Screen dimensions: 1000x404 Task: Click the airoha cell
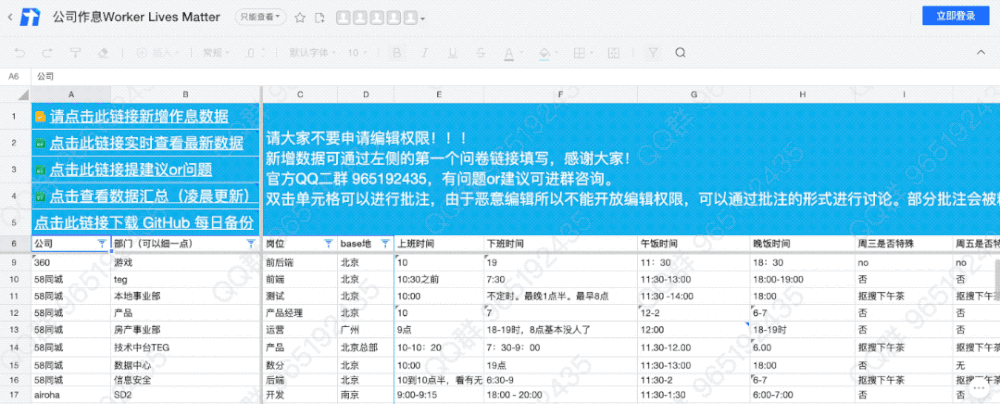click(x=71, y=396)
